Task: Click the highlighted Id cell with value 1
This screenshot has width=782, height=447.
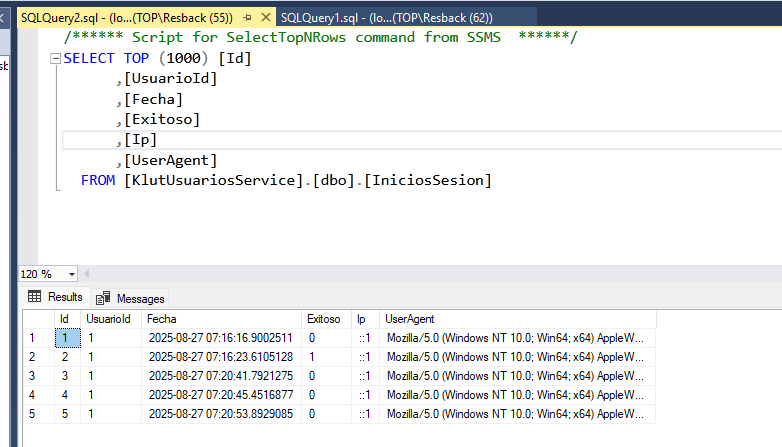Action: [68, 338]
